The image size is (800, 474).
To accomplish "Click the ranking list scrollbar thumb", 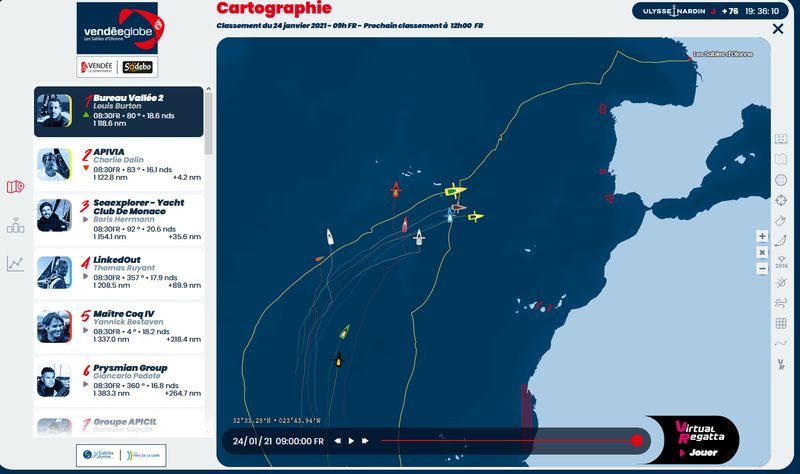I will tap(208, 123).
